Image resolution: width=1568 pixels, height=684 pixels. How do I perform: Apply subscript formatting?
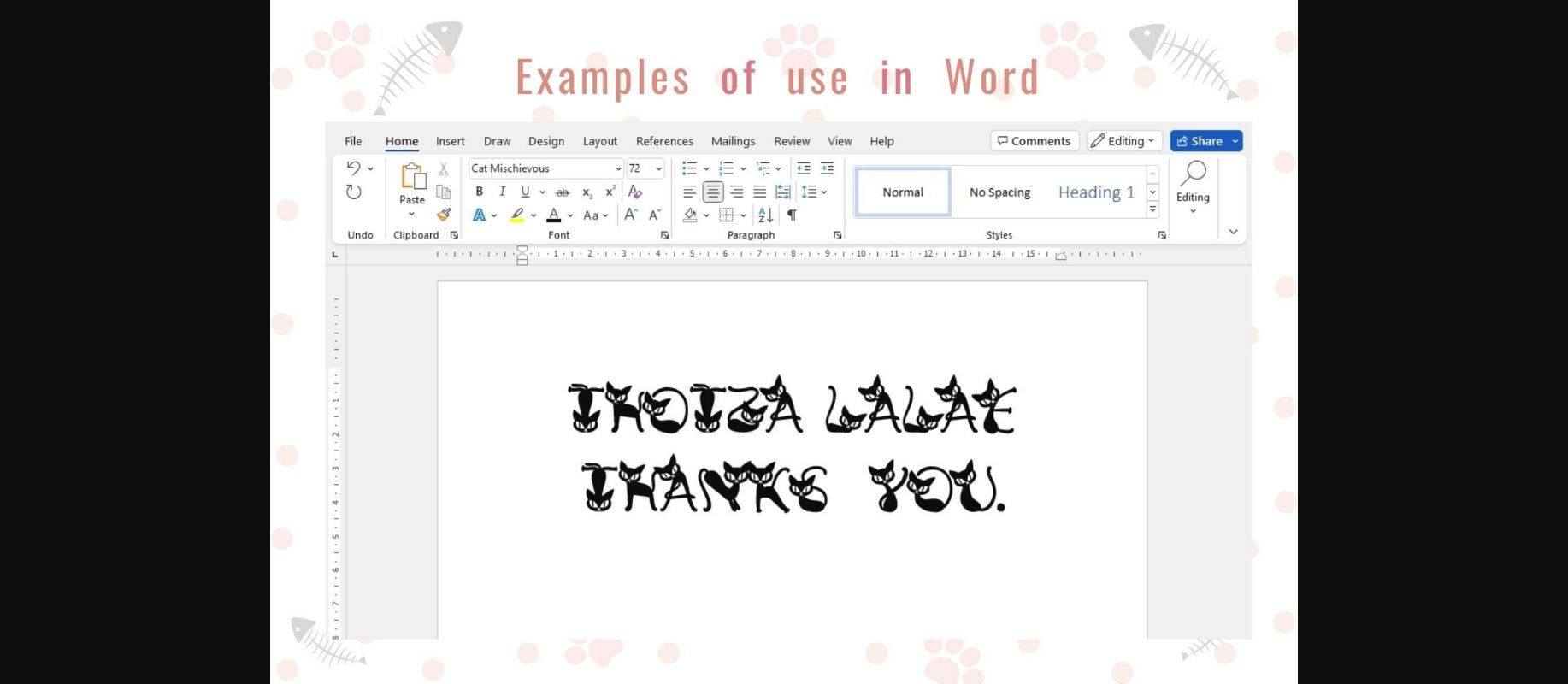[x=587, y=192]
